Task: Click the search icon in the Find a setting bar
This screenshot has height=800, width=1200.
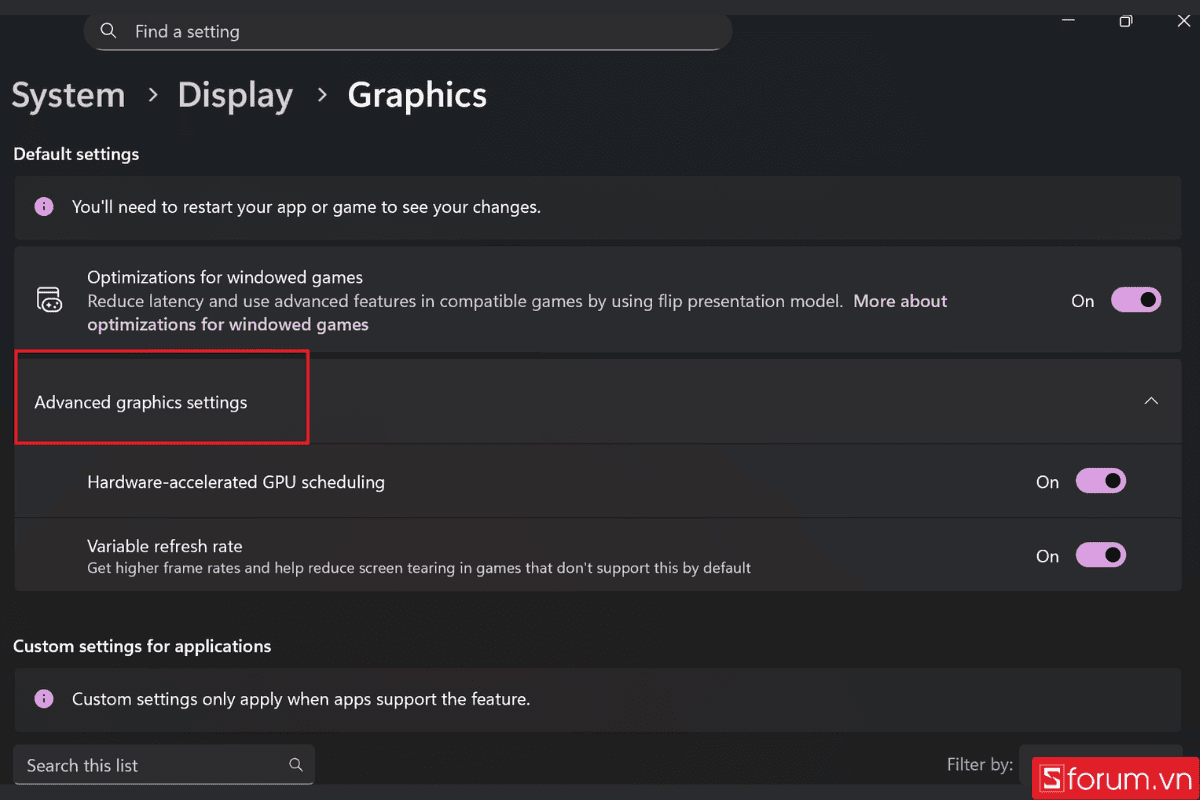Action: (108, 31)
